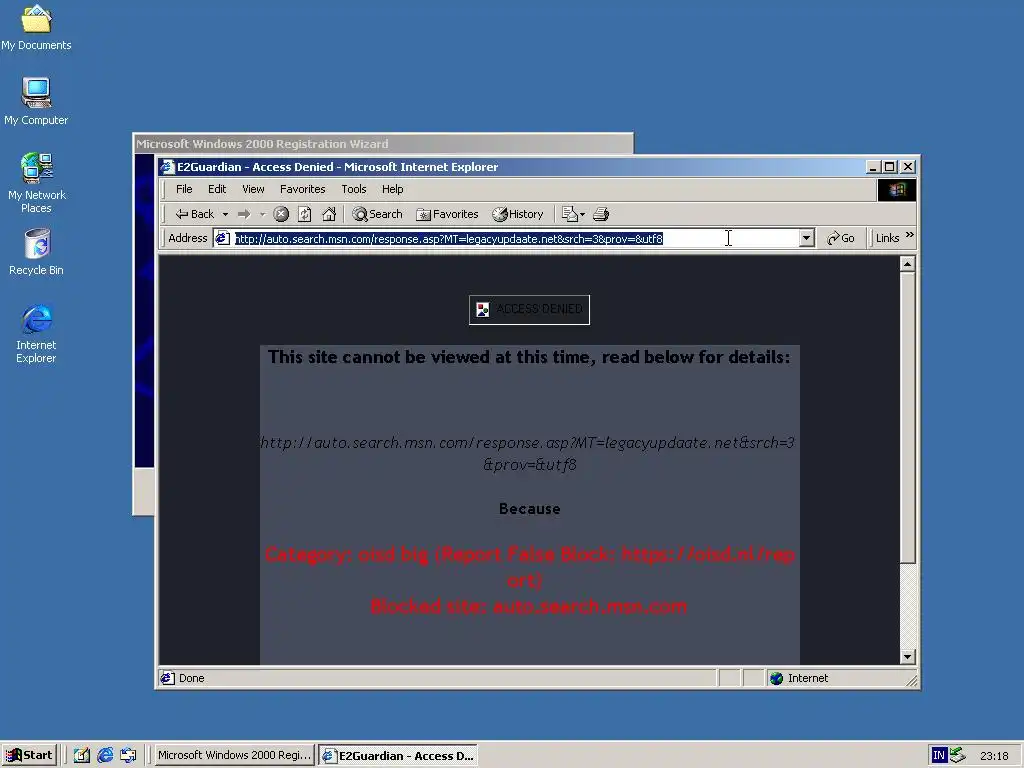Select the Recycle Bin desktop icon
1024x768 pixels.
click(x=37, y=251)
